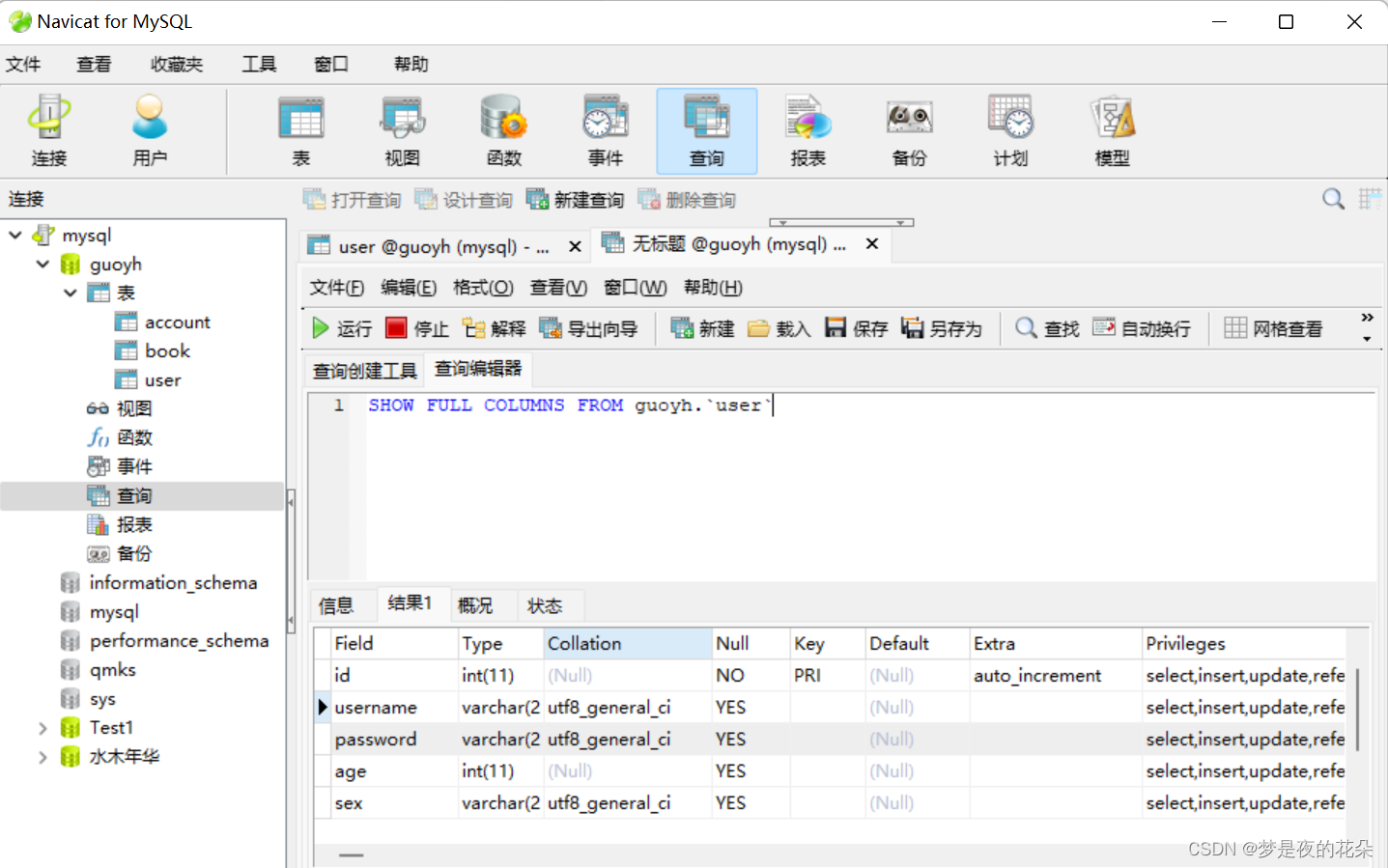Expand the toolbar overflow chevron
This screenshot has width=1388, height=868.
coord(1367,318)
